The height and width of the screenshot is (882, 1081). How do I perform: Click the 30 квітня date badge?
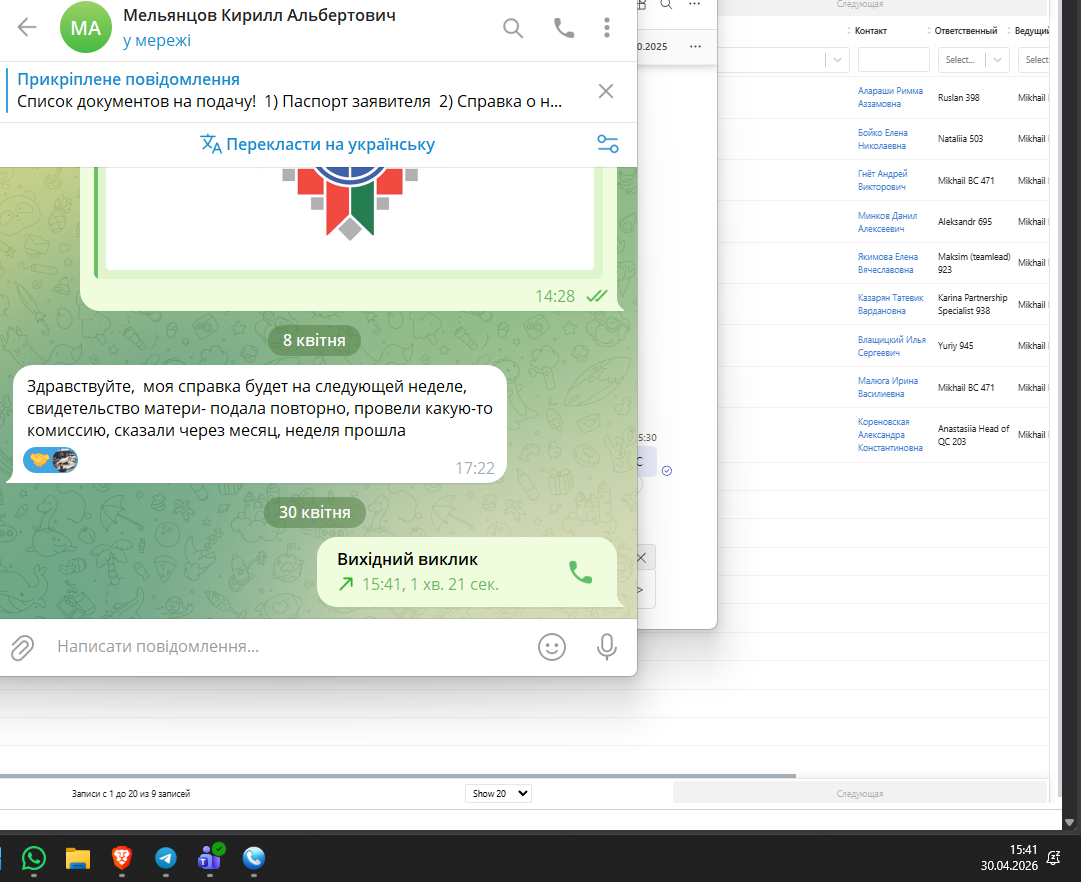tap(314, 512)
